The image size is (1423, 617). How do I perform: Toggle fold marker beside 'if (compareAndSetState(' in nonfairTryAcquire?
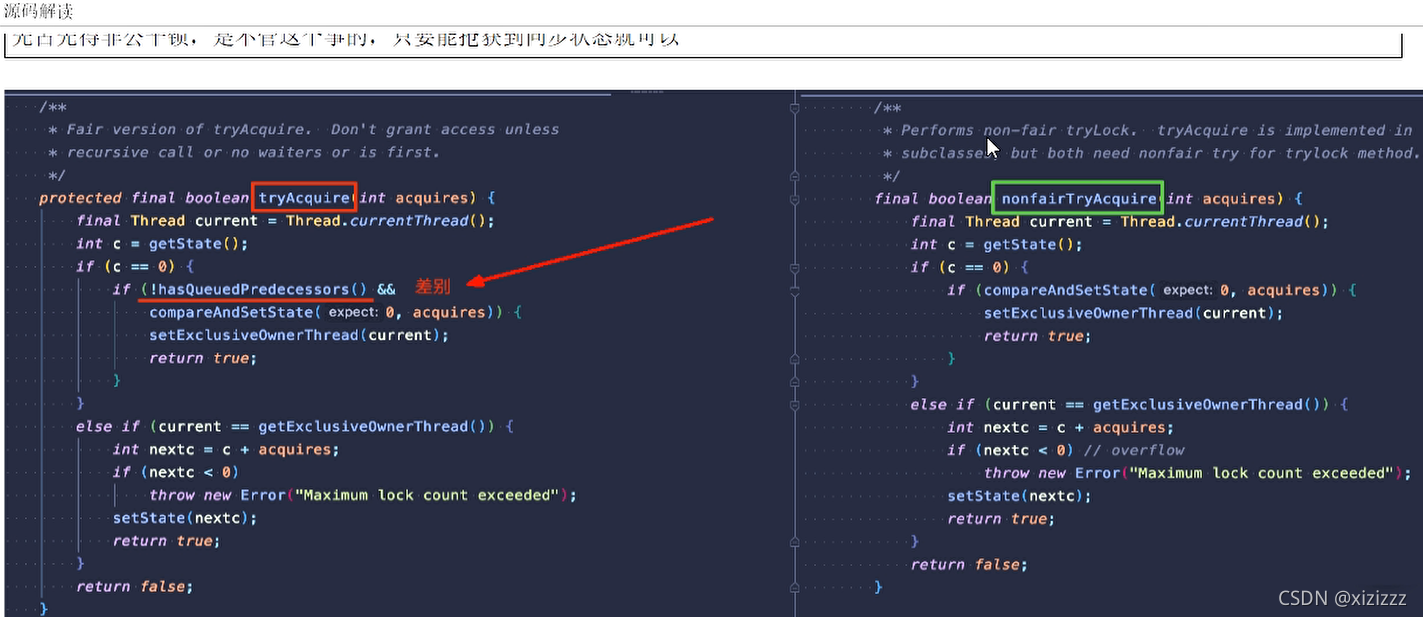point(795,290)
